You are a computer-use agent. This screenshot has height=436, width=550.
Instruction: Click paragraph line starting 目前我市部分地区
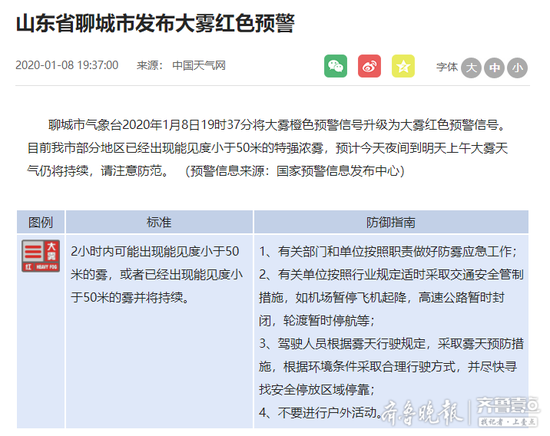pos(268,148)
